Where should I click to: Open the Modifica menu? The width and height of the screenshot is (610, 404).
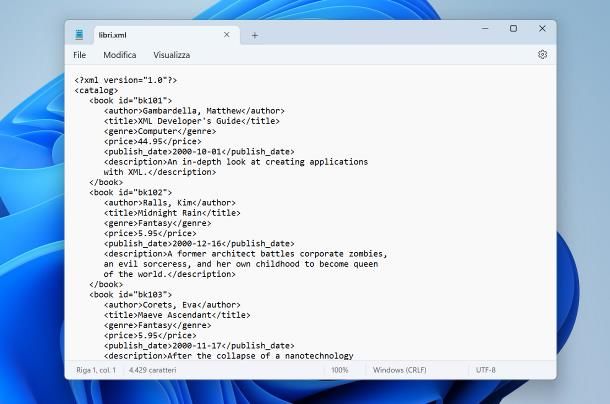[x=119, y=55]
